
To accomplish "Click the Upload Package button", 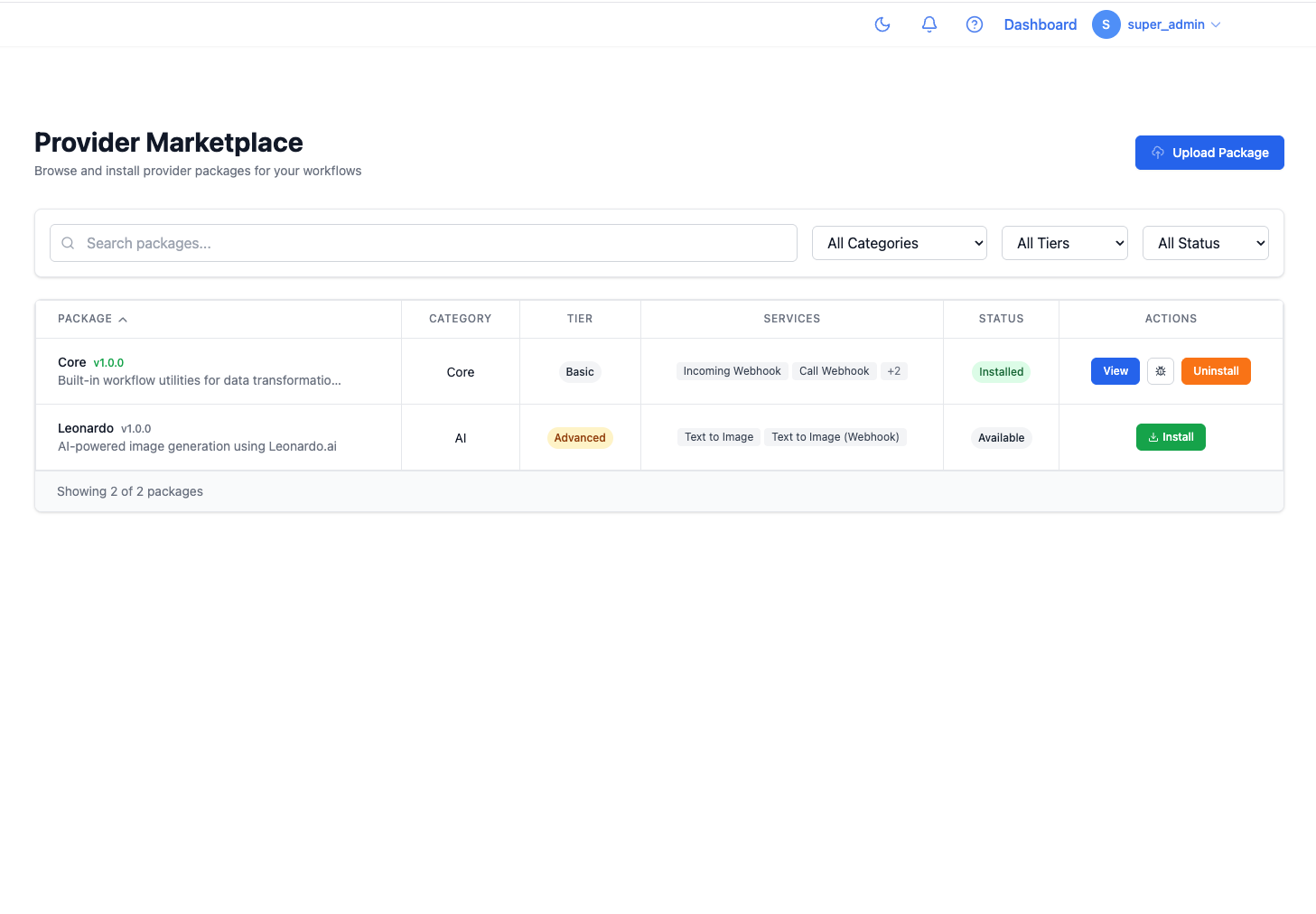I will pyautogui.click(x=1209, y=153).
